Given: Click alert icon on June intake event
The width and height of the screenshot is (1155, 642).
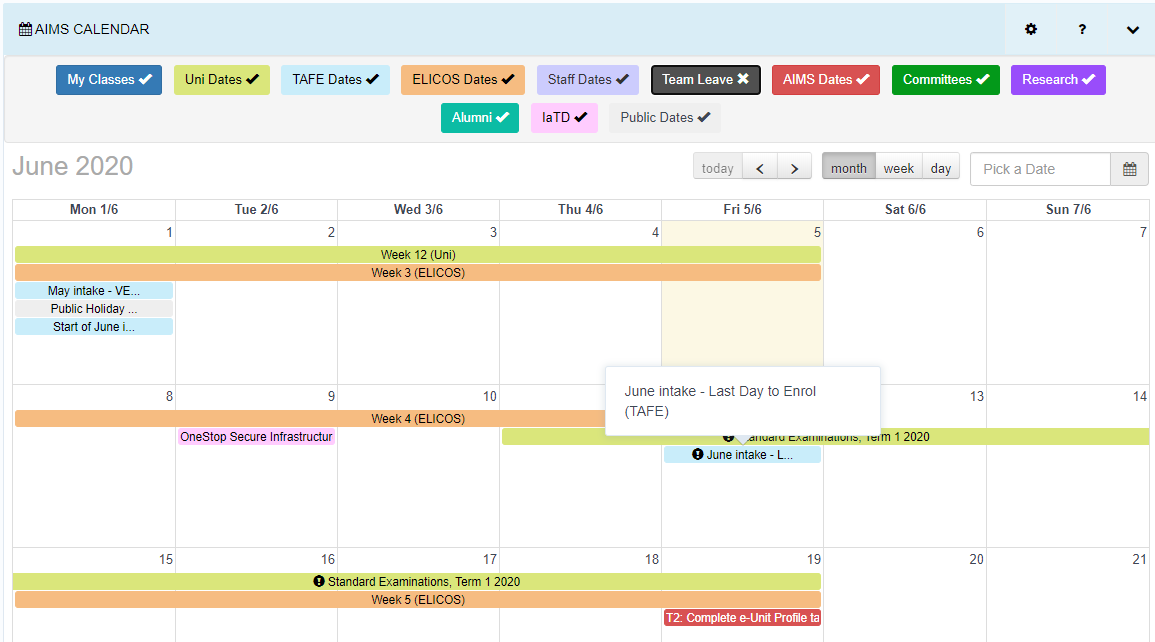Looking at the screenshot, I should pos(698,455).
